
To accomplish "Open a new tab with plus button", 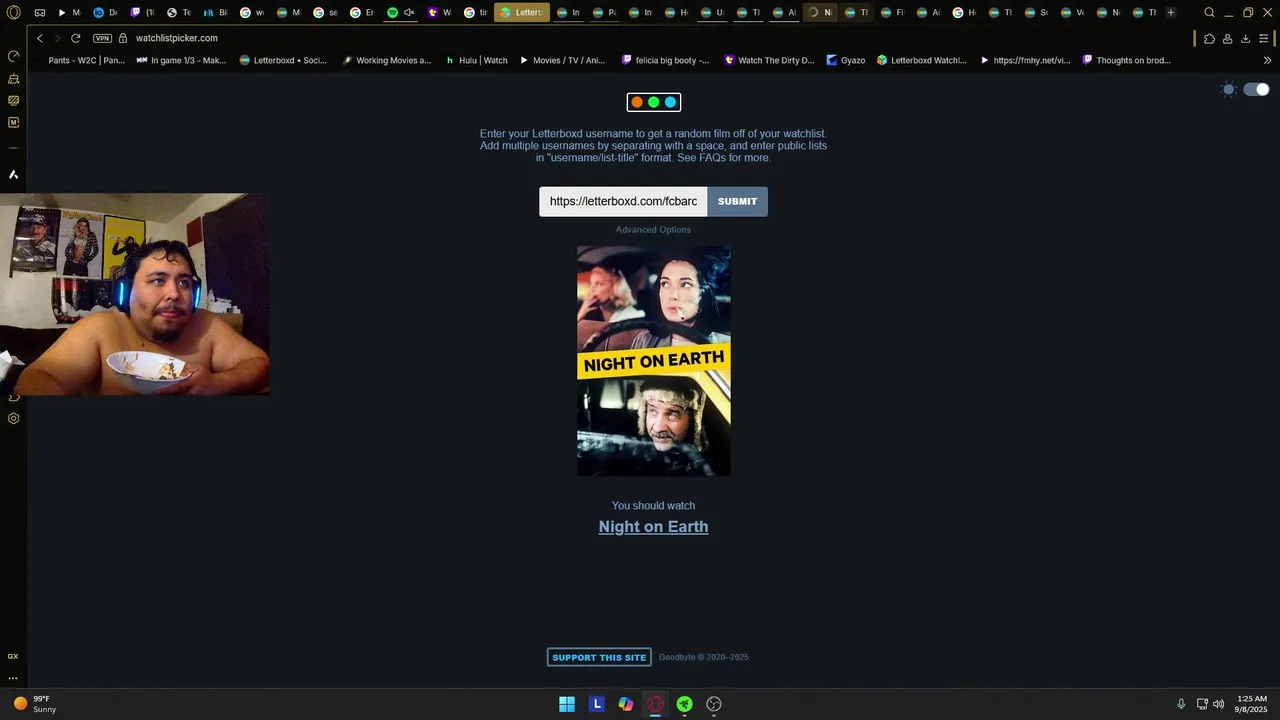I will point(1171,13).
